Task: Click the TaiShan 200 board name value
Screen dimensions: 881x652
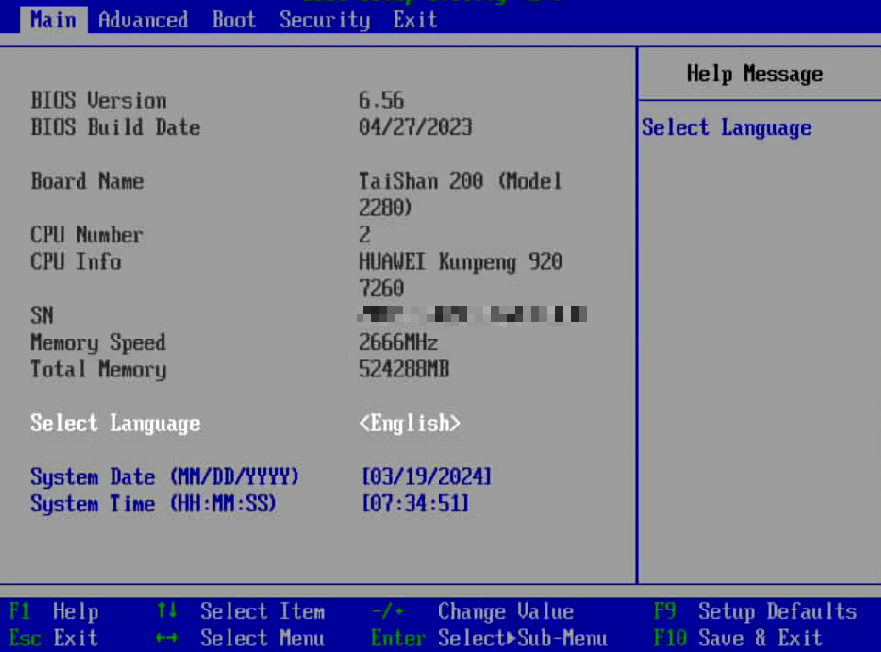Action: pyautogui.click(x=460, y=194)
